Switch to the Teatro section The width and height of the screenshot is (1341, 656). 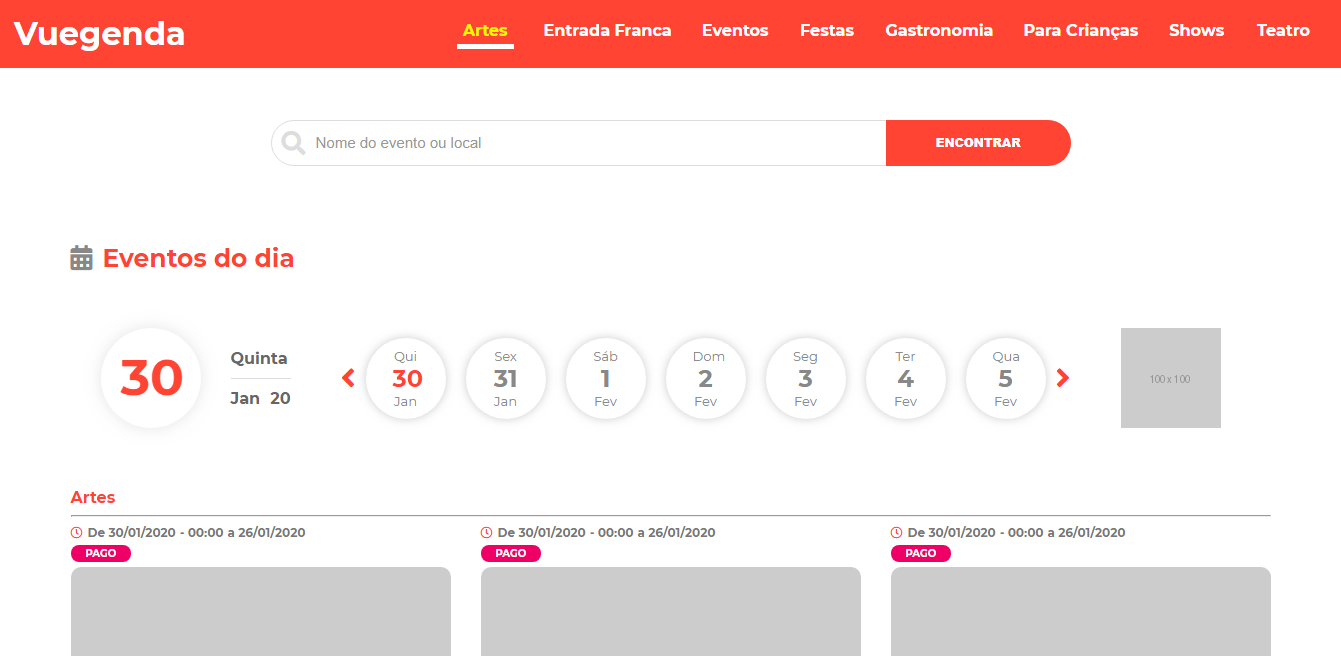point(1283,30)
